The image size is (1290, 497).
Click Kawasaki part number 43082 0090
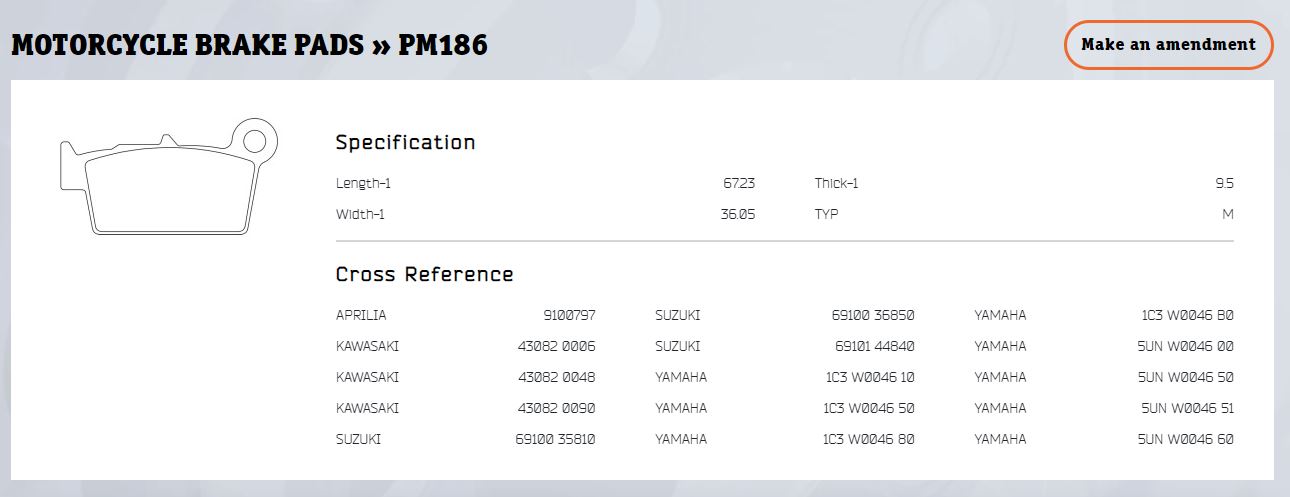(x=556, y=408)
